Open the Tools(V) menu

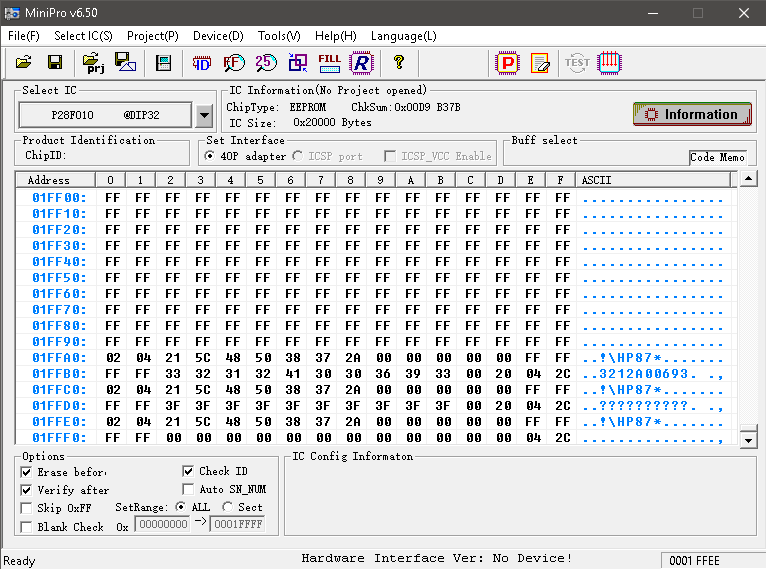279,36
